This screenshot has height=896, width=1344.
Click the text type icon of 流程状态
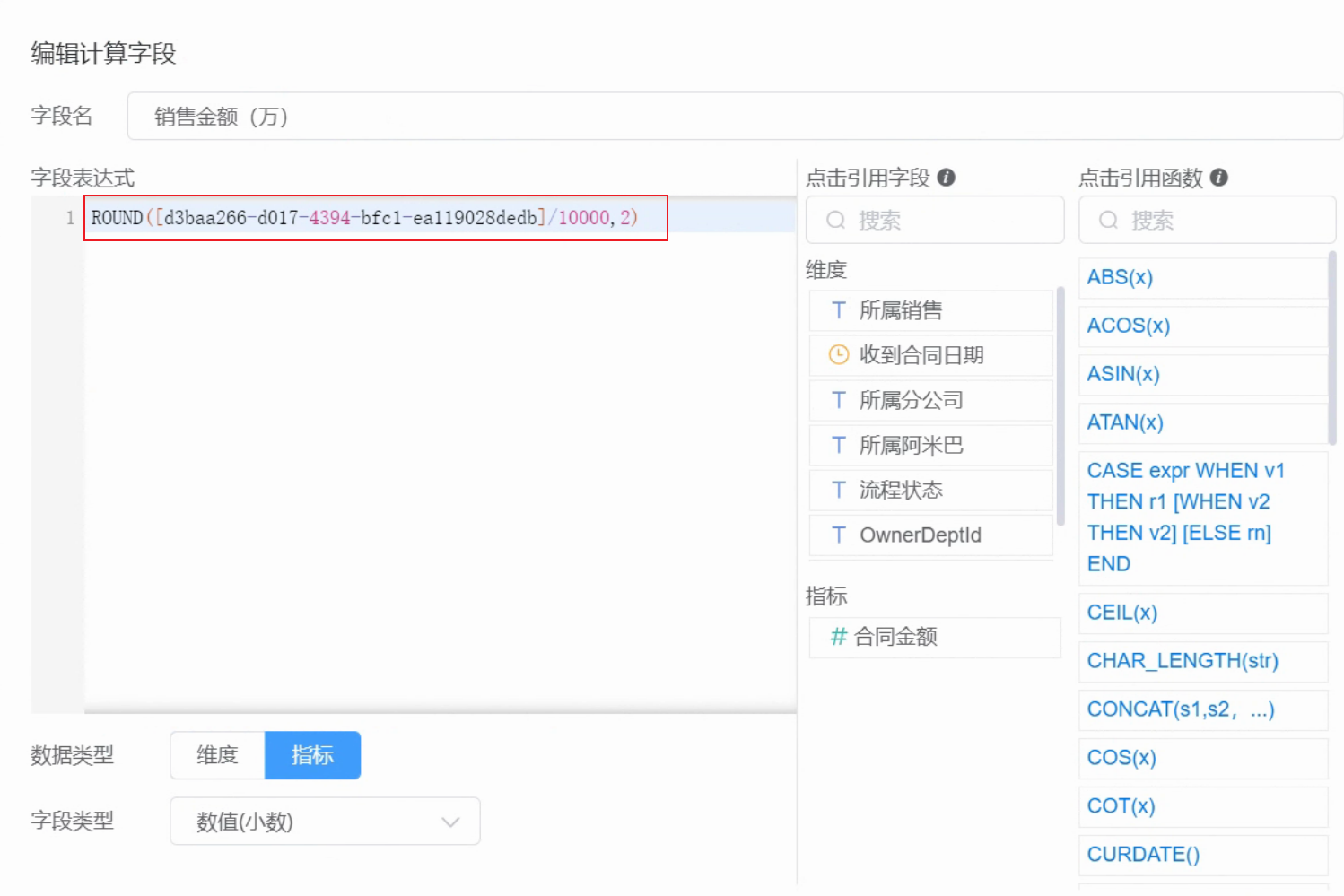coord(839,490)
